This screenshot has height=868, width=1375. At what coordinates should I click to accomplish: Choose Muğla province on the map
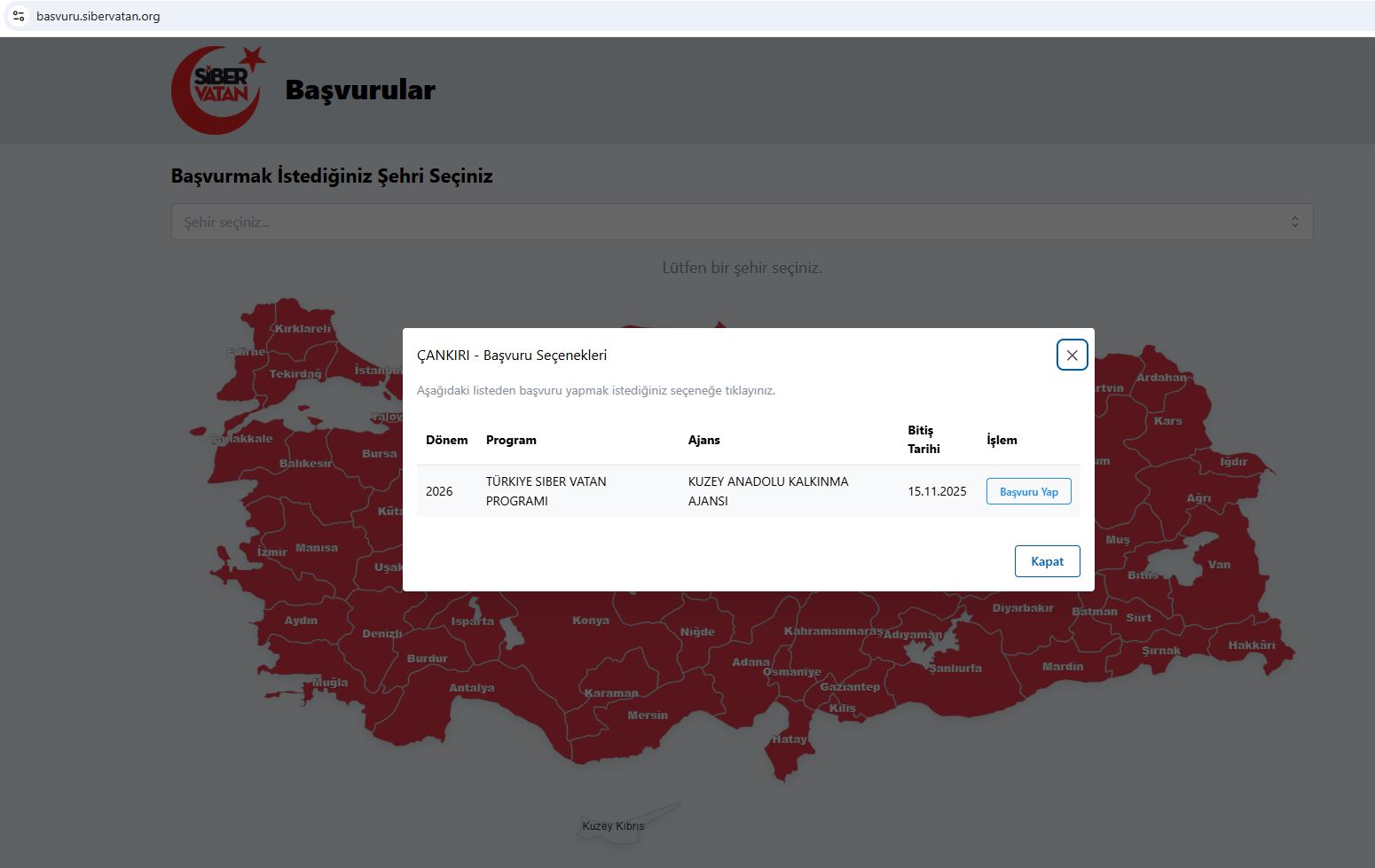tap(330, 683)
